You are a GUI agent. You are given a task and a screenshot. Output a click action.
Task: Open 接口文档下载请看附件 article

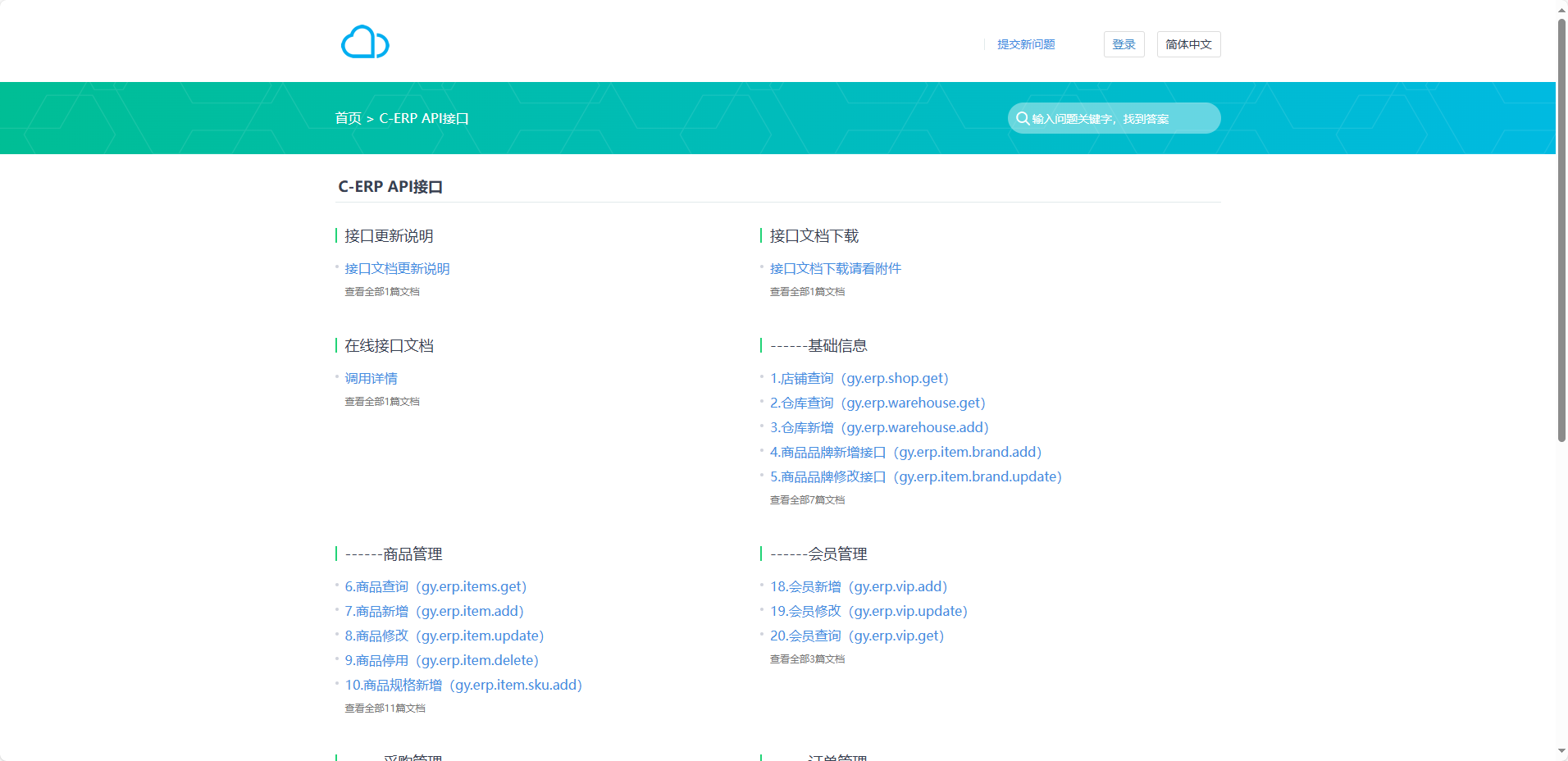(835, 269)
